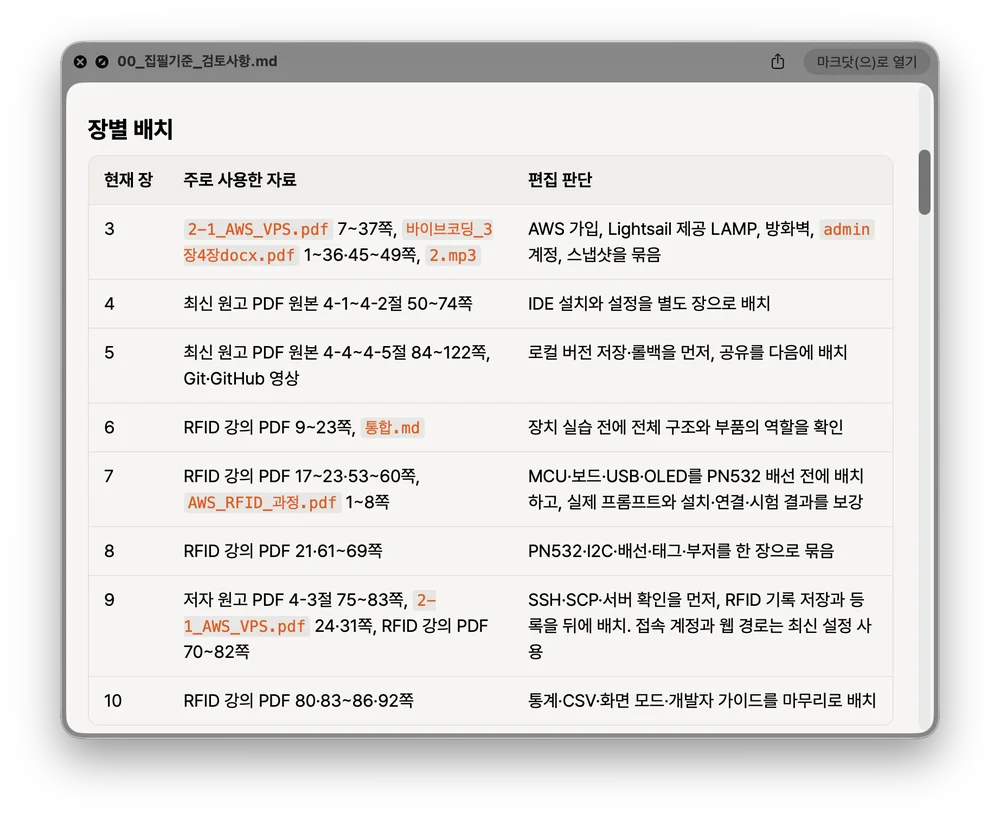Click the inline code '통합.md'

[x=392, y=427]
